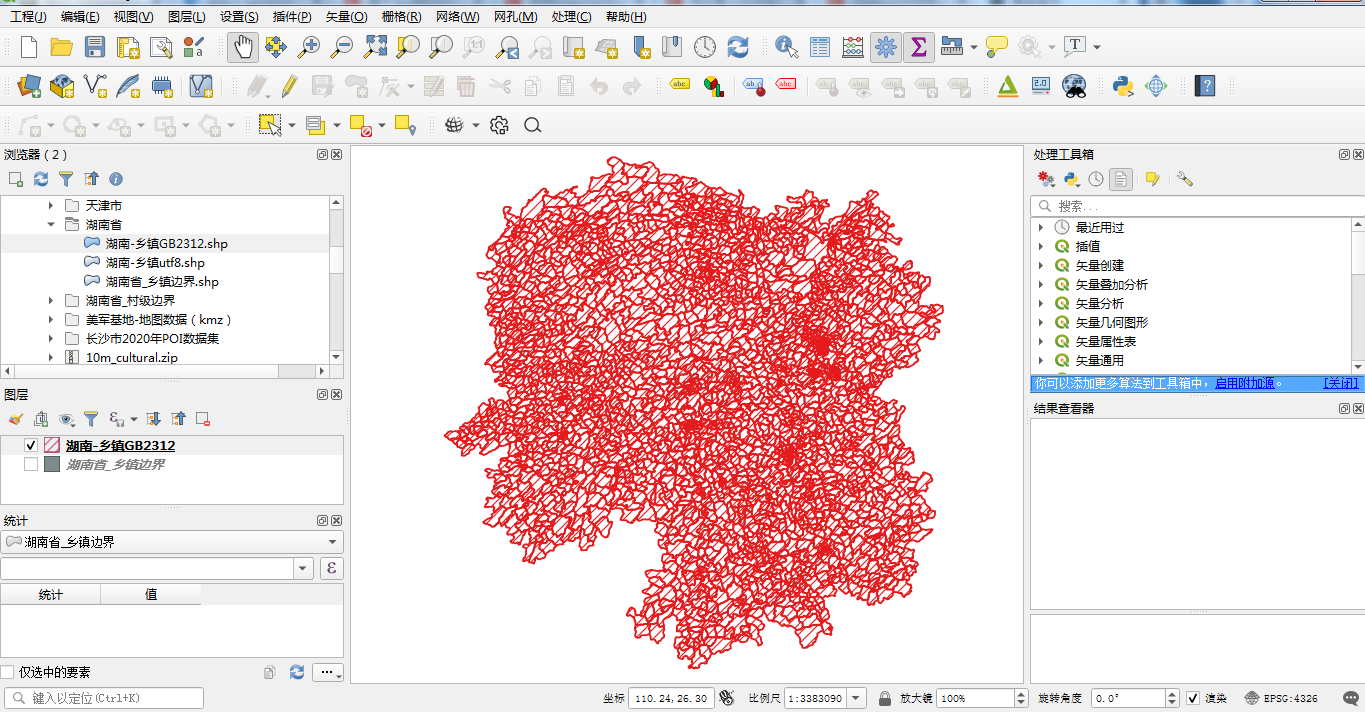
Task: Open the 栅格 menu
Action: [x=401, y=17]
